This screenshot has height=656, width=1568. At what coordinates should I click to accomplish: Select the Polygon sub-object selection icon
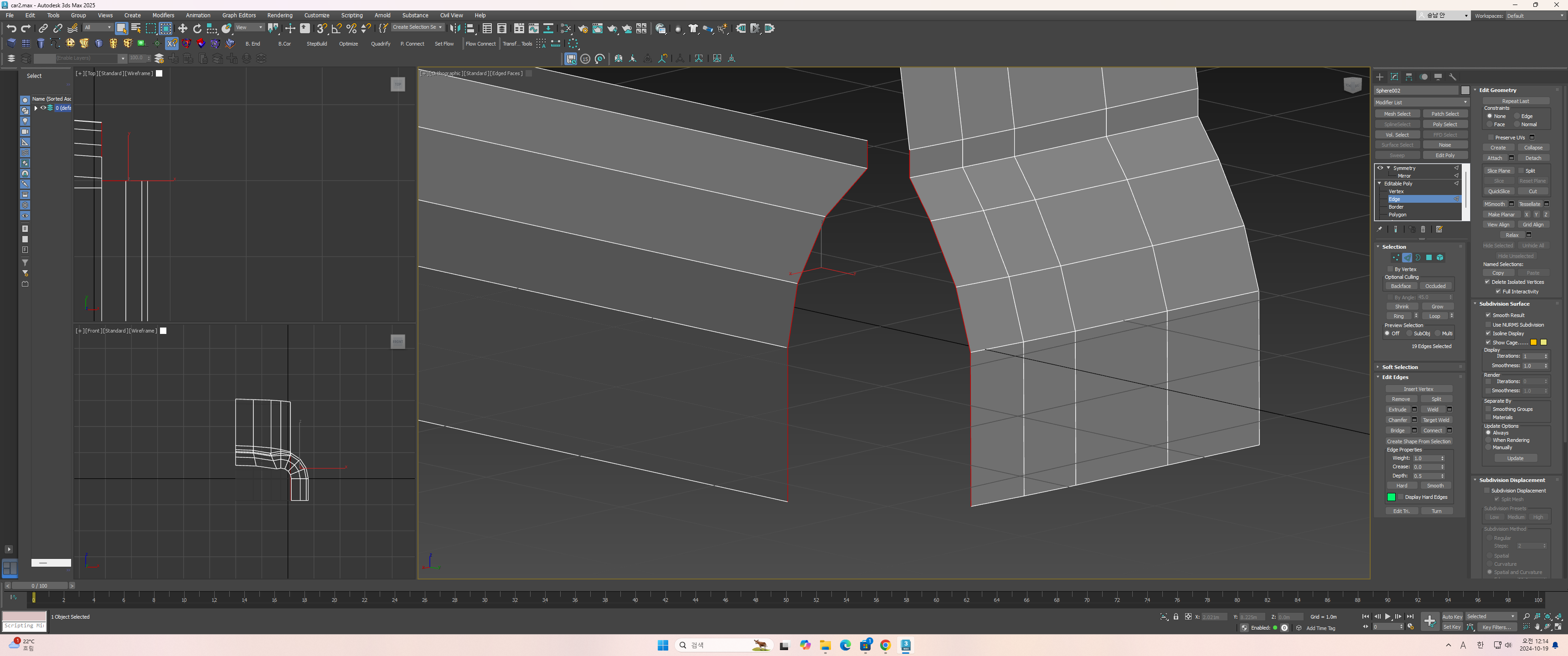click(1429, 257)
